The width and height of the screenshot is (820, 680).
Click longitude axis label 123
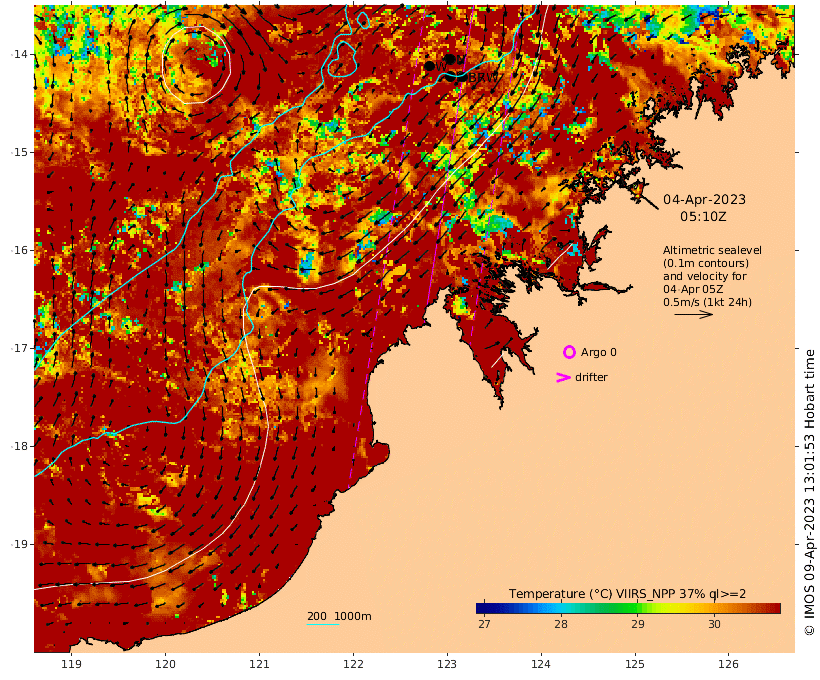pos(447,664)
